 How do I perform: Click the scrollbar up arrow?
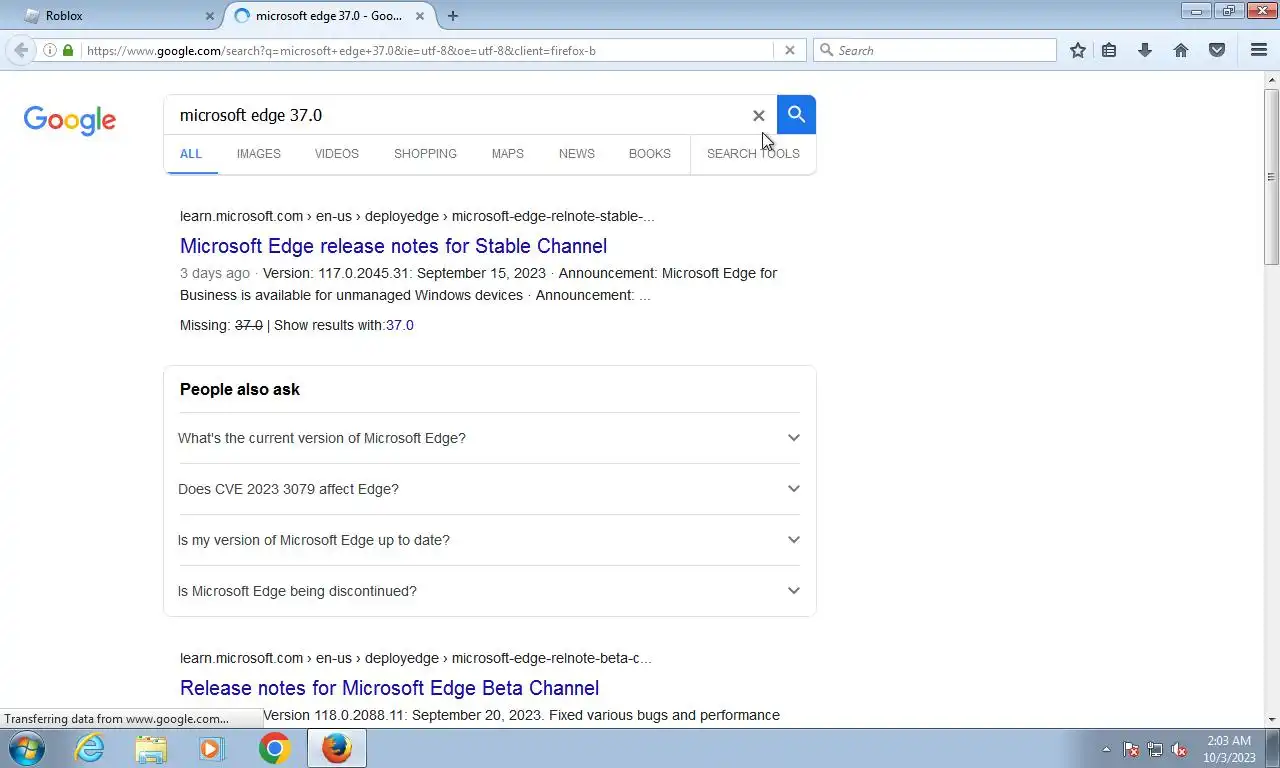(1272, 79)
